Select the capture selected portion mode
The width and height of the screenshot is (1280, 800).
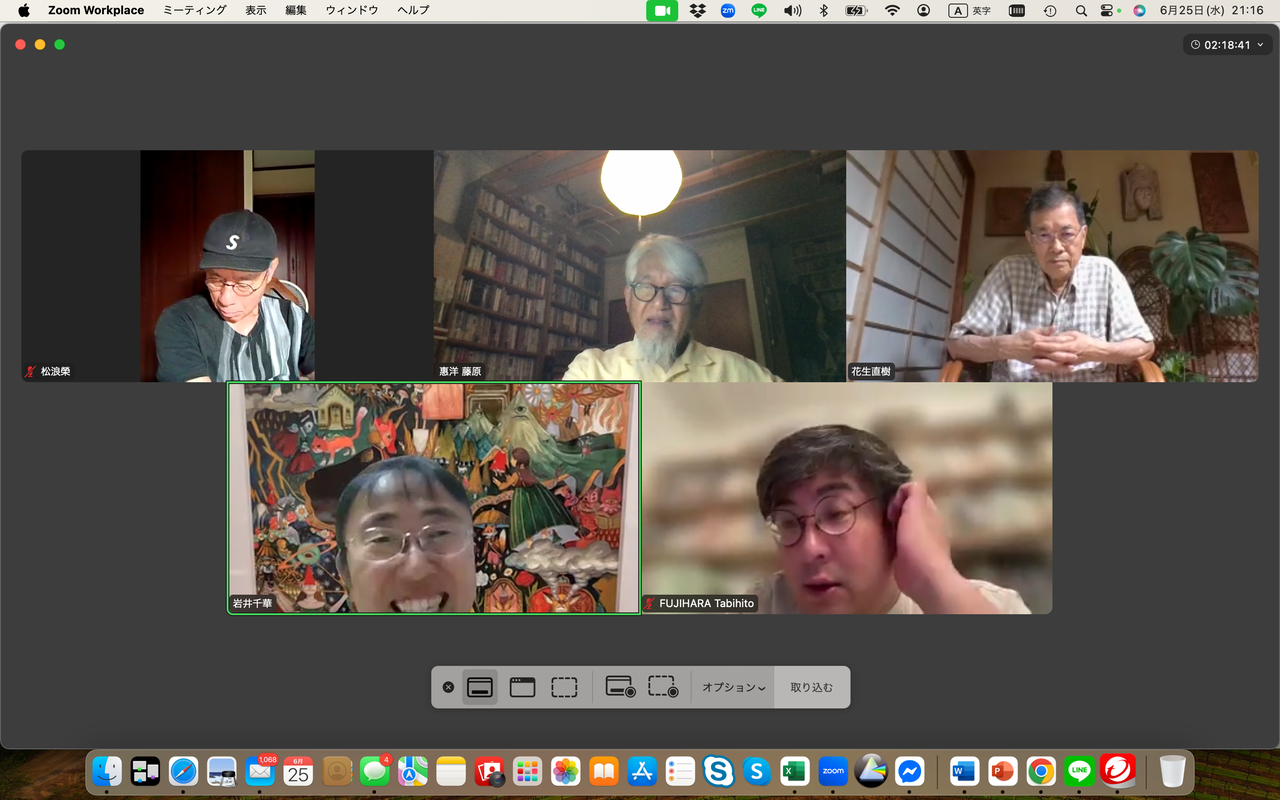pos(565,687)
